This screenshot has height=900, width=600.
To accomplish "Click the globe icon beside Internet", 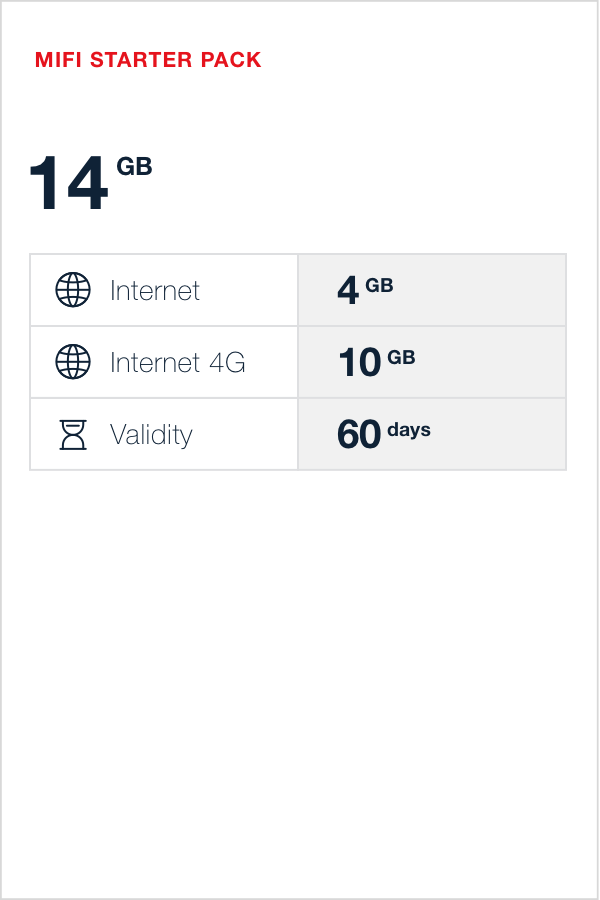I will 72,290.
